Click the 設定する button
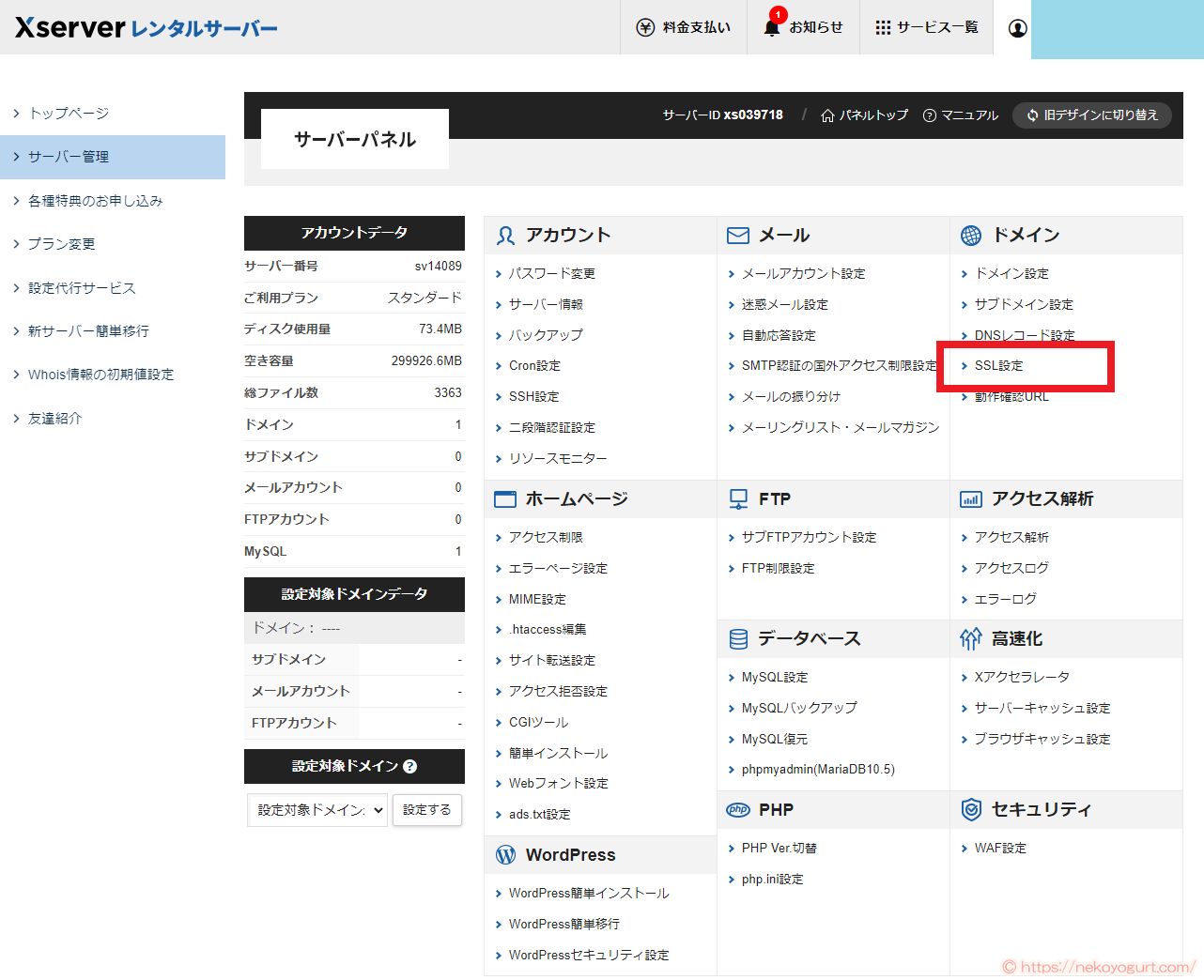This screenshot has height=980, width=1204. click(427, 810)
